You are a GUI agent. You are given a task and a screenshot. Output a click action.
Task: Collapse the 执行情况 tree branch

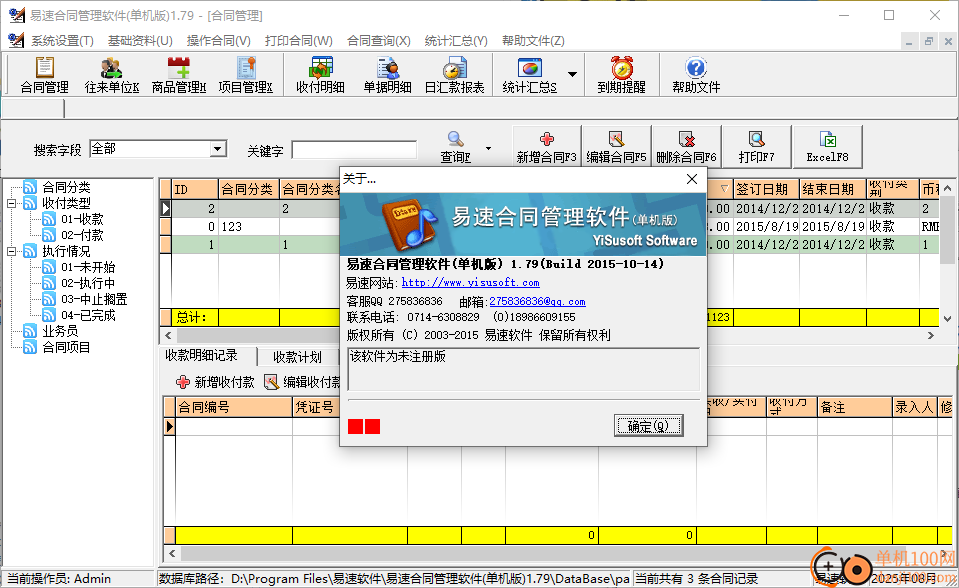(12, 251)
